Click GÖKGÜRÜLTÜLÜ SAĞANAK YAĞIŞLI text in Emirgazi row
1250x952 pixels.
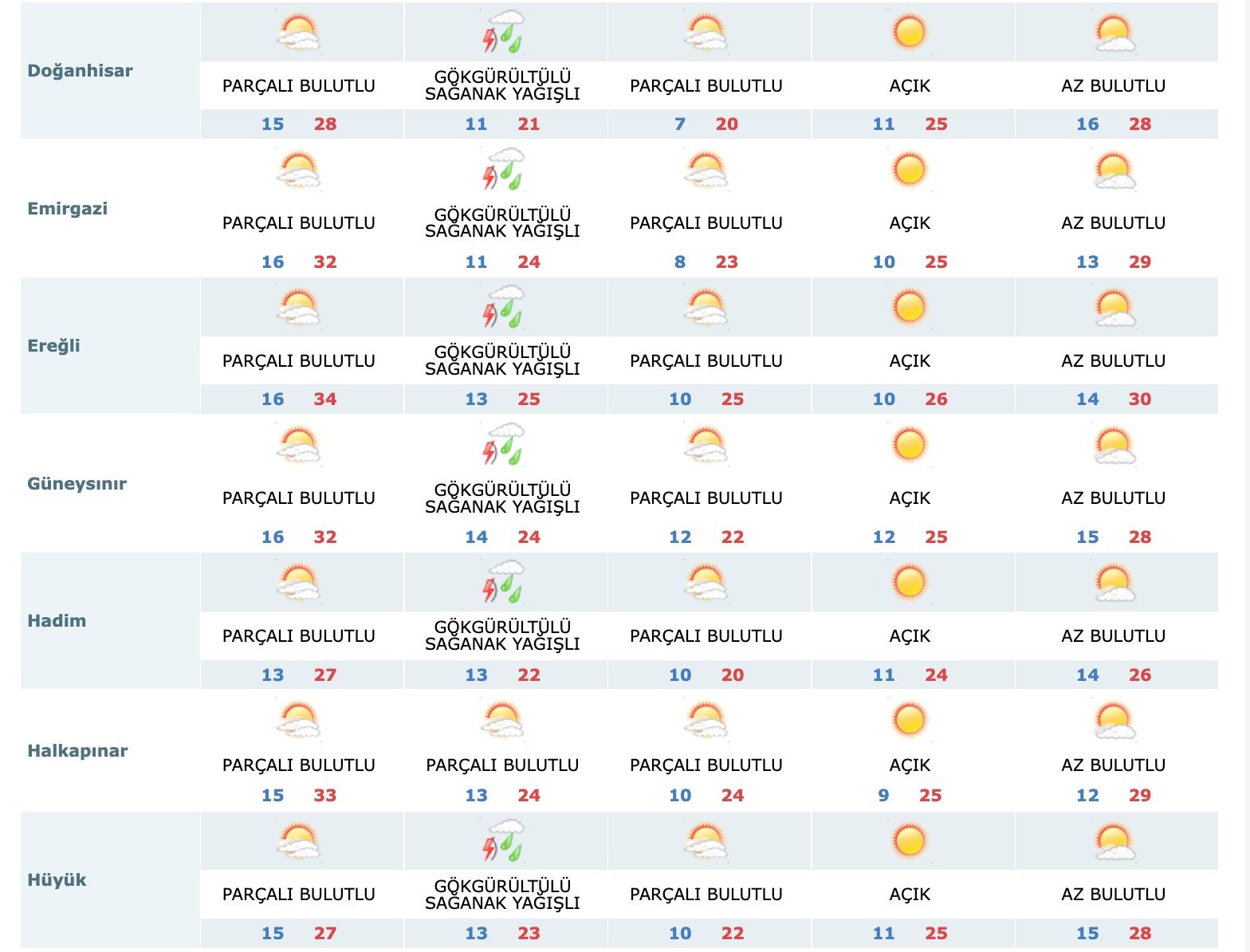[502, 223]
